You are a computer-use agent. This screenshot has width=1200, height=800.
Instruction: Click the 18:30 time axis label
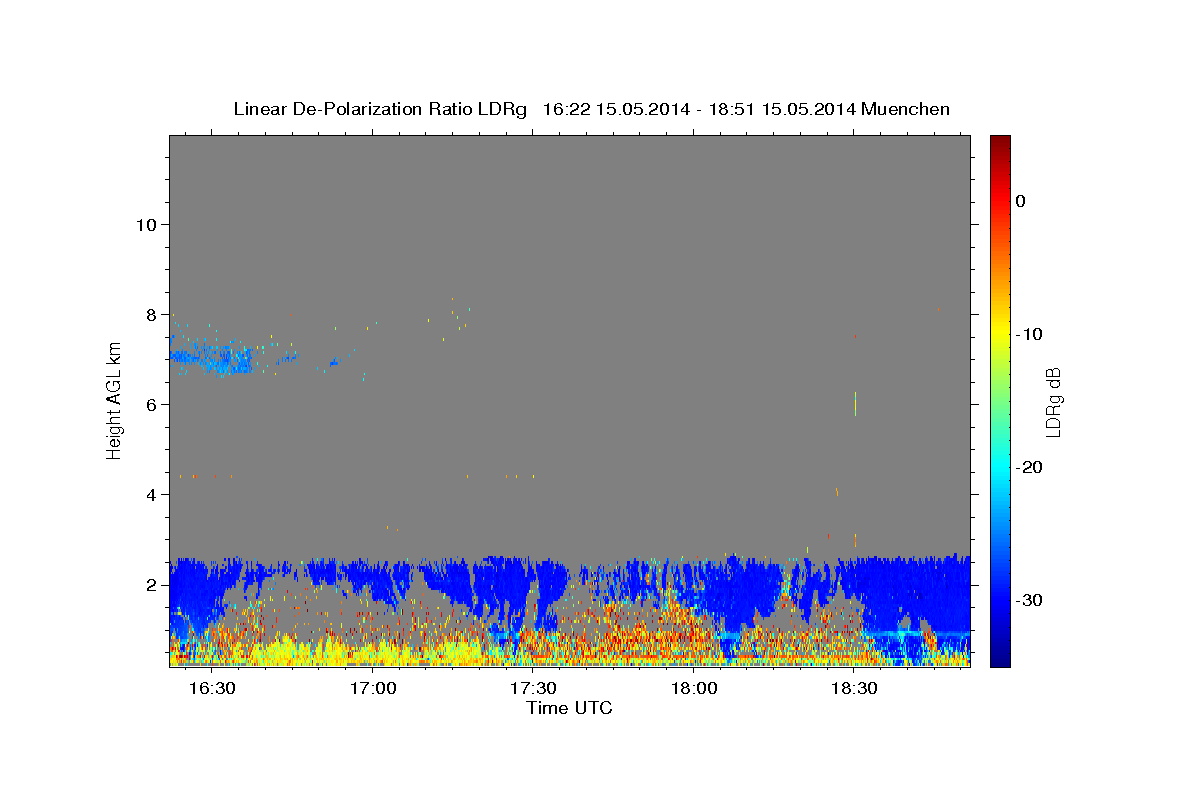pyautogui.click(x=854, y=689)
